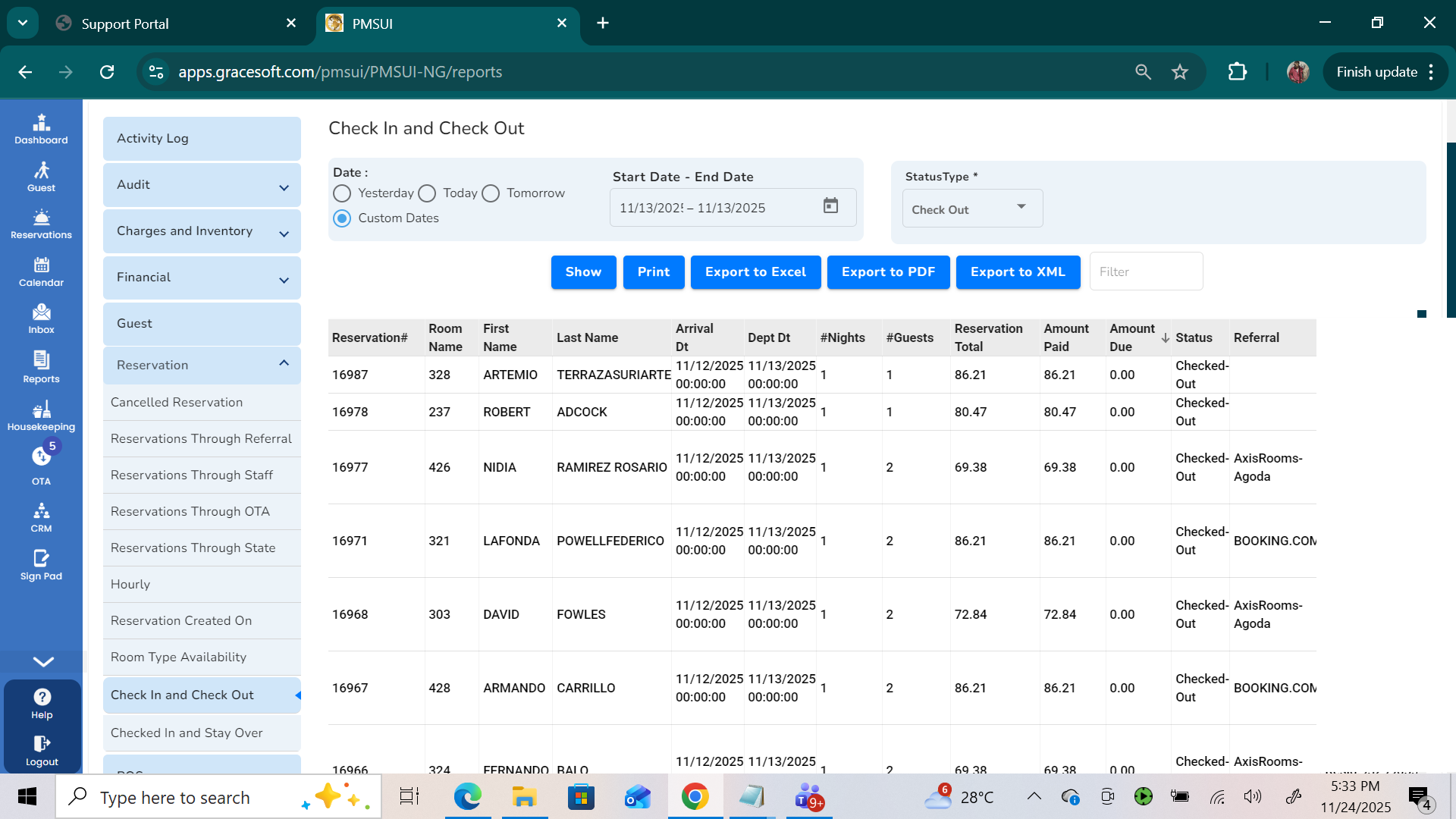Click the date range calendar picker icon
This screenshot has height=819, width=1456.
tap(830, 206)
